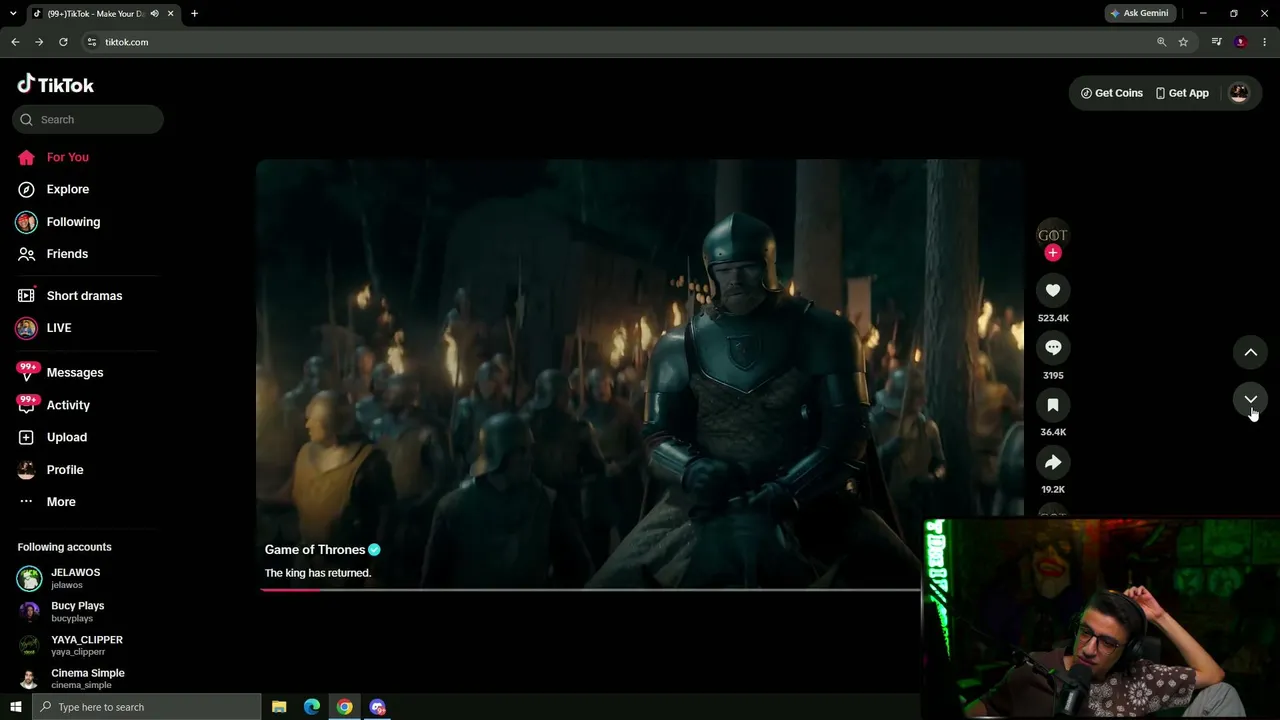Go to the previous video
The image size is (1280, 720).
coord(1250,352)
